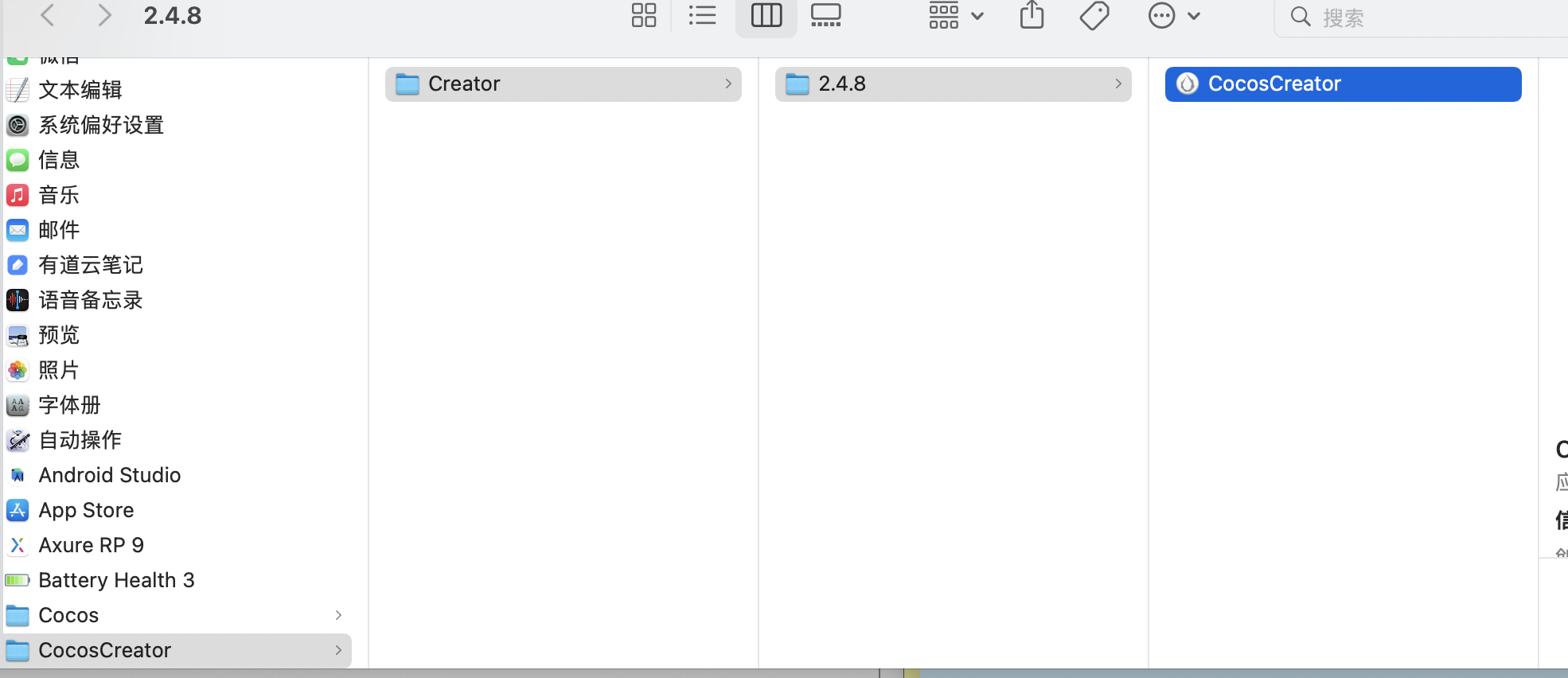Select the App Store label

(x=86, y=510)
